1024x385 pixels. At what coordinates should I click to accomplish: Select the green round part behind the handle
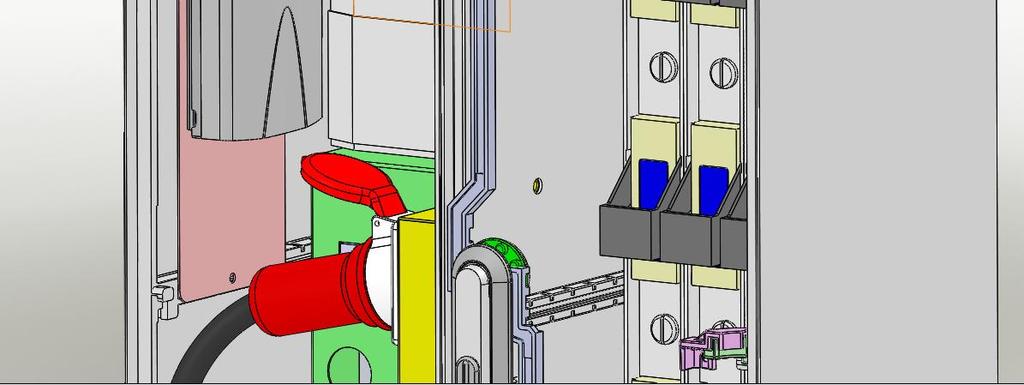pos(503,253)
